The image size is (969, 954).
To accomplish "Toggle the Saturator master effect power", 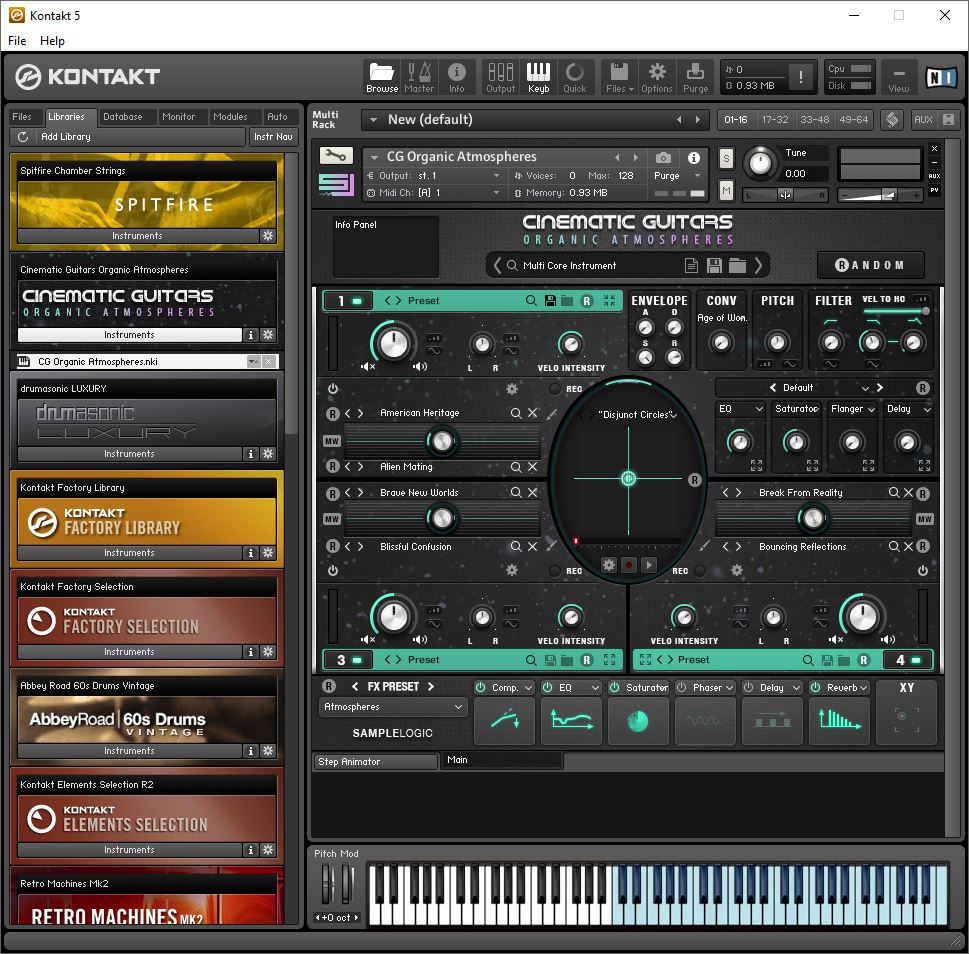I will [x=614, y=687].
